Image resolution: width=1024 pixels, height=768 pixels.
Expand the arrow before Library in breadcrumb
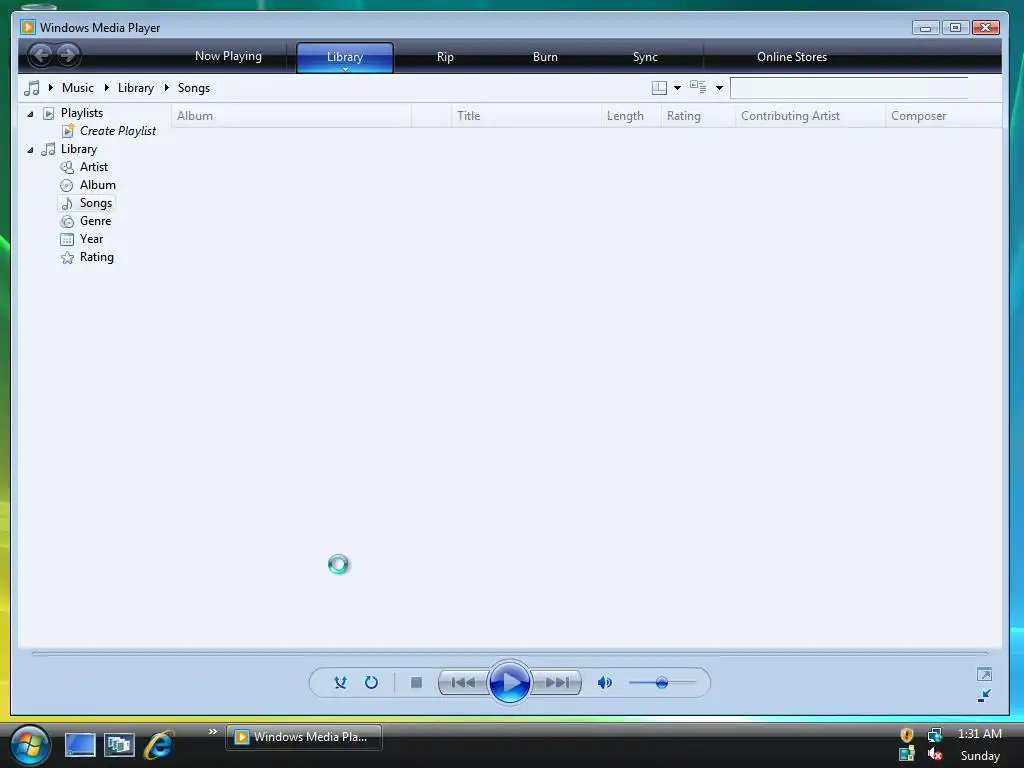[106, 88]
